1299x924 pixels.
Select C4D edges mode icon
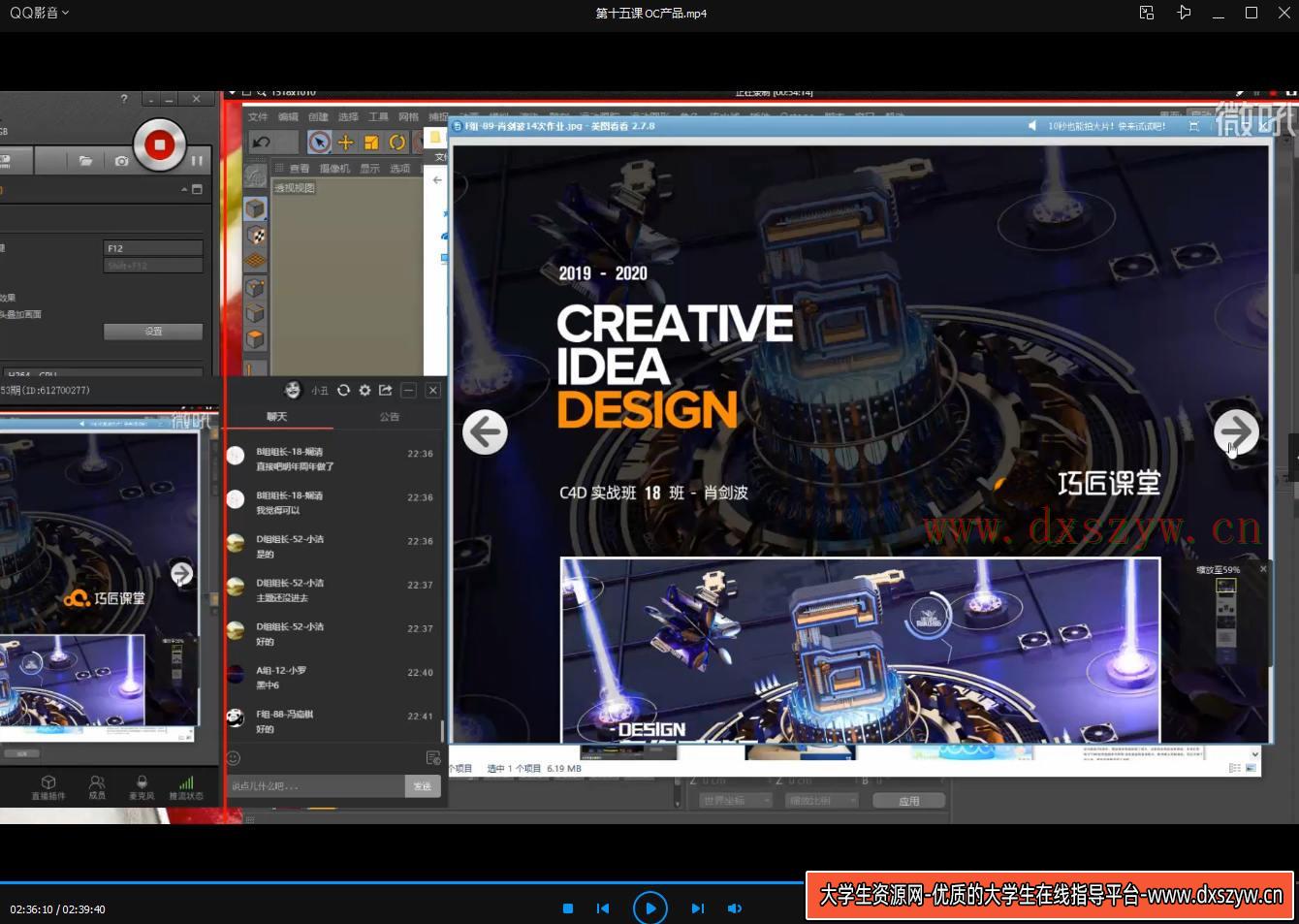[255, 313]
